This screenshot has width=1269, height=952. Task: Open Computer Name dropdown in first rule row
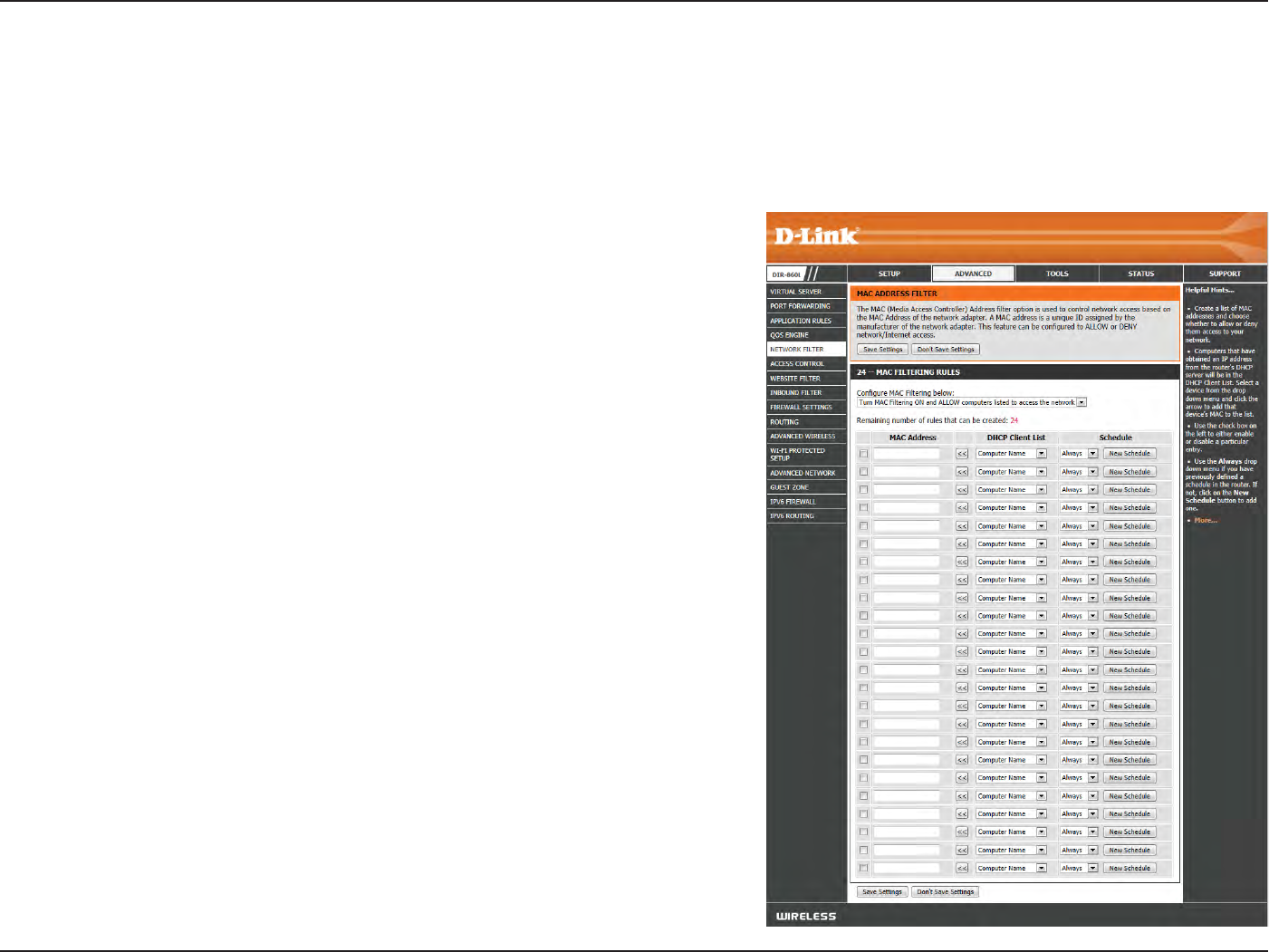click(x=1011, y=454)
